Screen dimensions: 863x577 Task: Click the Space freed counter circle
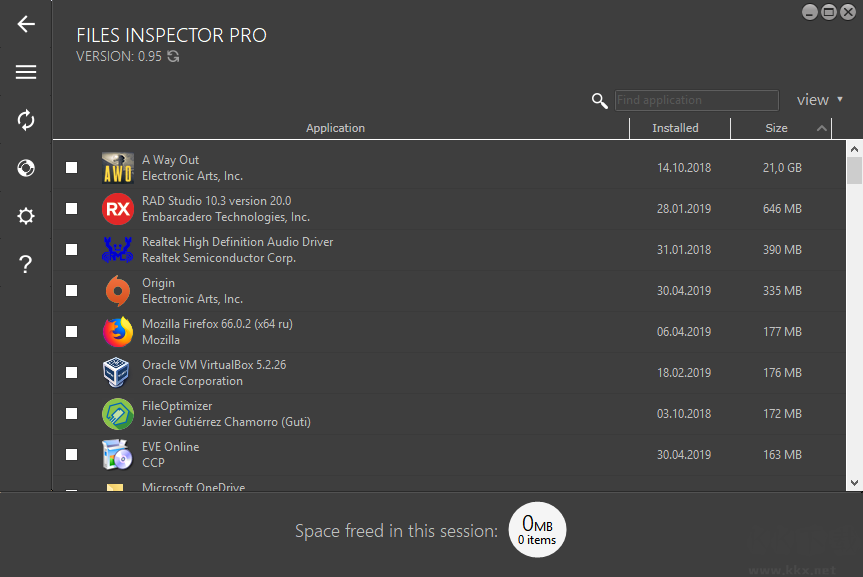[x=537, y=530]
